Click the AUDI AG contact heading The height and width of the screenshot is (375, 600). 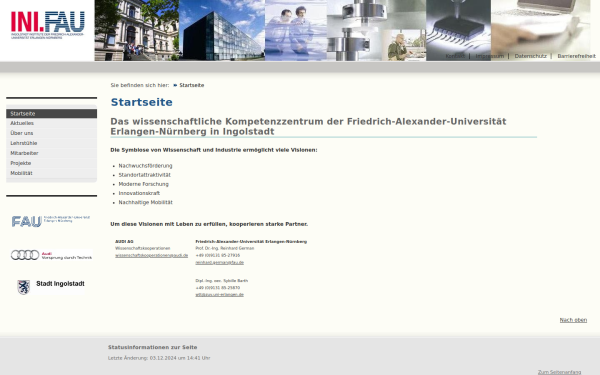pyautogui.click(x=124, y=241)
